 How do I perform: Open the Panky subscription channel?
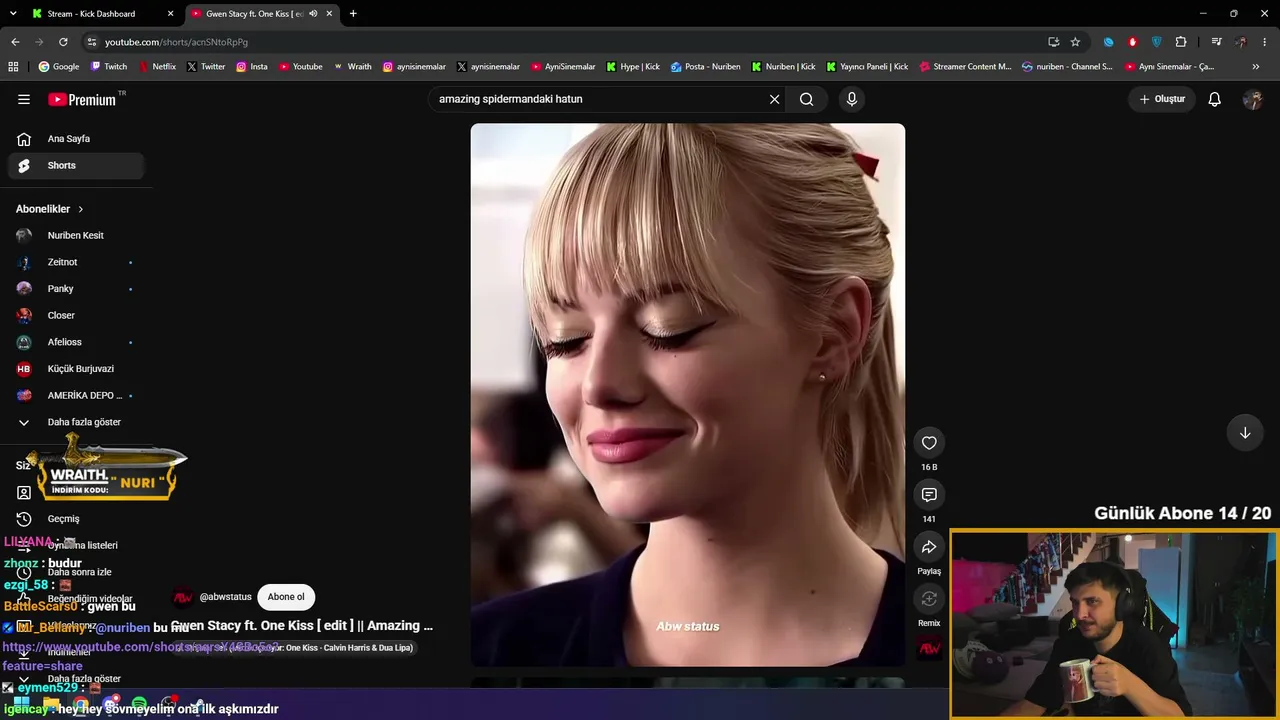click(76, 289)
